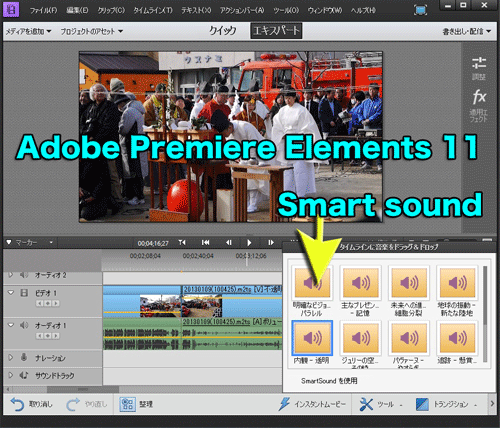Open the 書き出し・配信 dropdown
500x428 pixels.
(466, 31)
